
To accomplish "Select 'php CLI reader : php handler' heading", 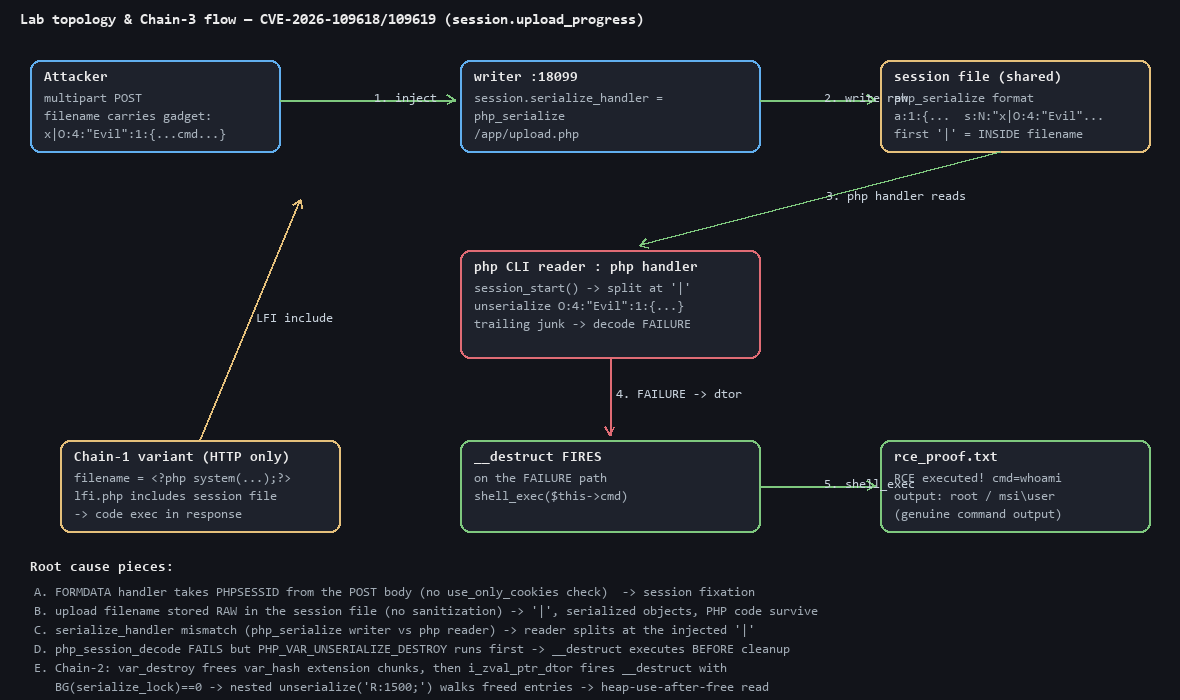I will click(585, 266).
